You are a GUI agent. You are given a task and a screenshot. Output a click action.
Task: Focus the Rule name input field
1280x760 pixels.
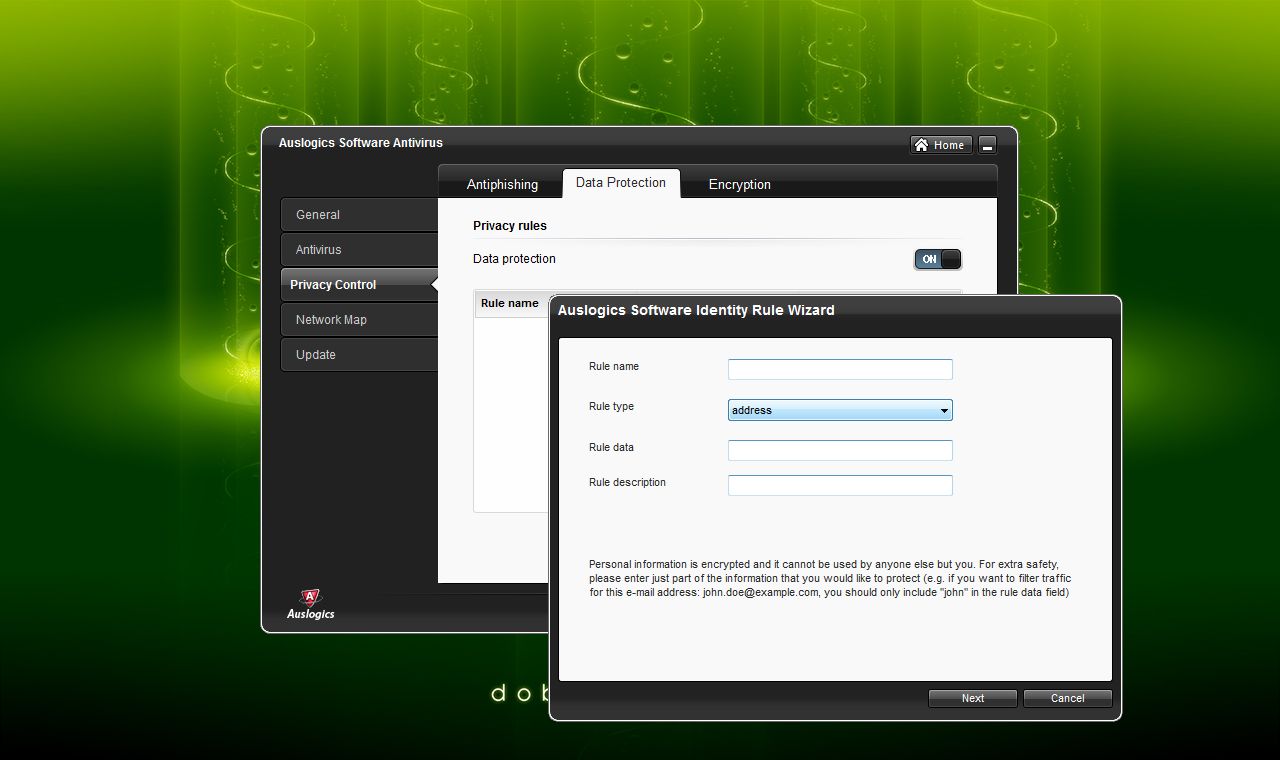[x=840, y=369]
